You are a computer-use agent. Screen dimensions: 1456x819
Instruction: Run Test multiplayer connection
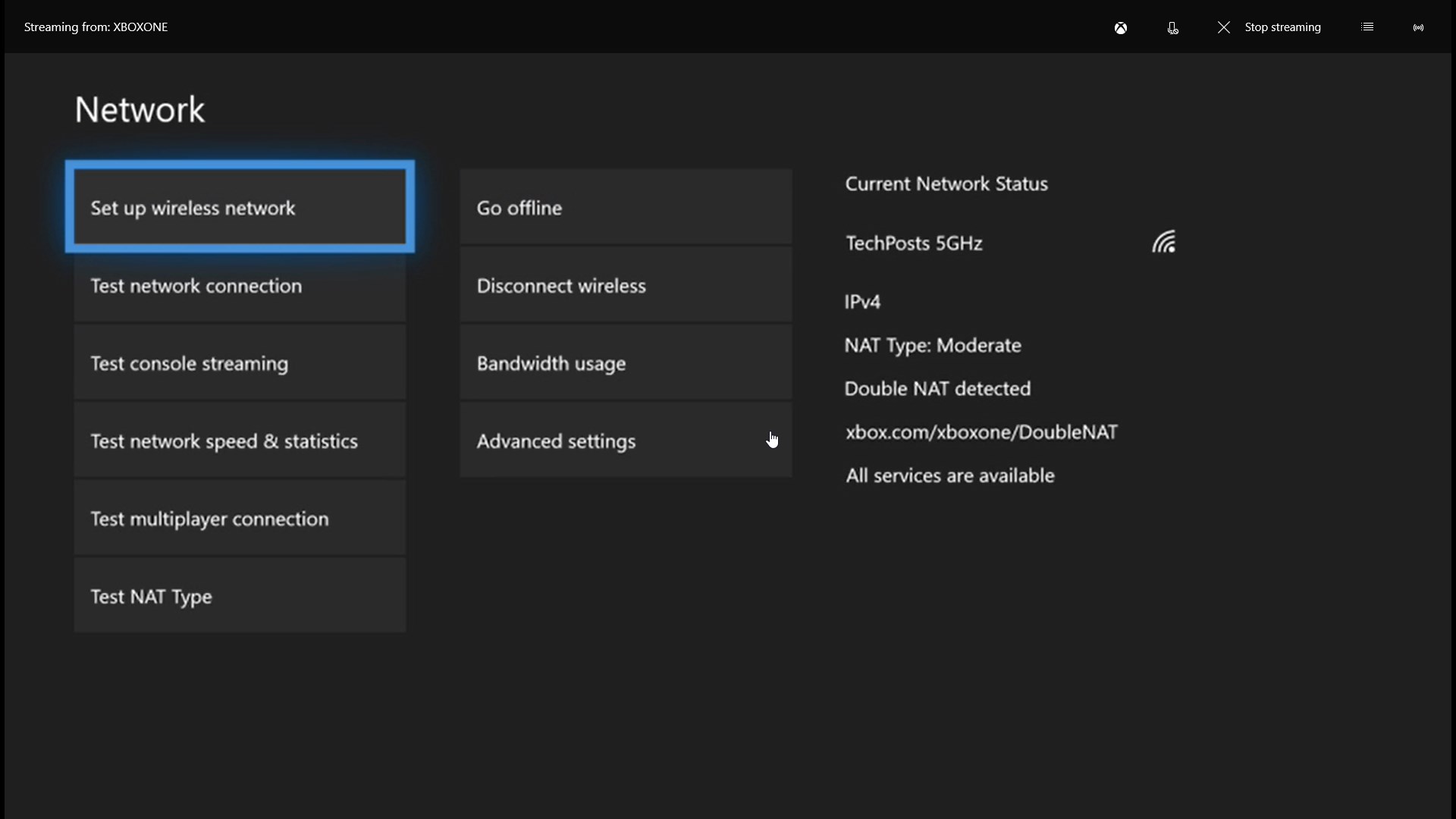tap(240, 519)
